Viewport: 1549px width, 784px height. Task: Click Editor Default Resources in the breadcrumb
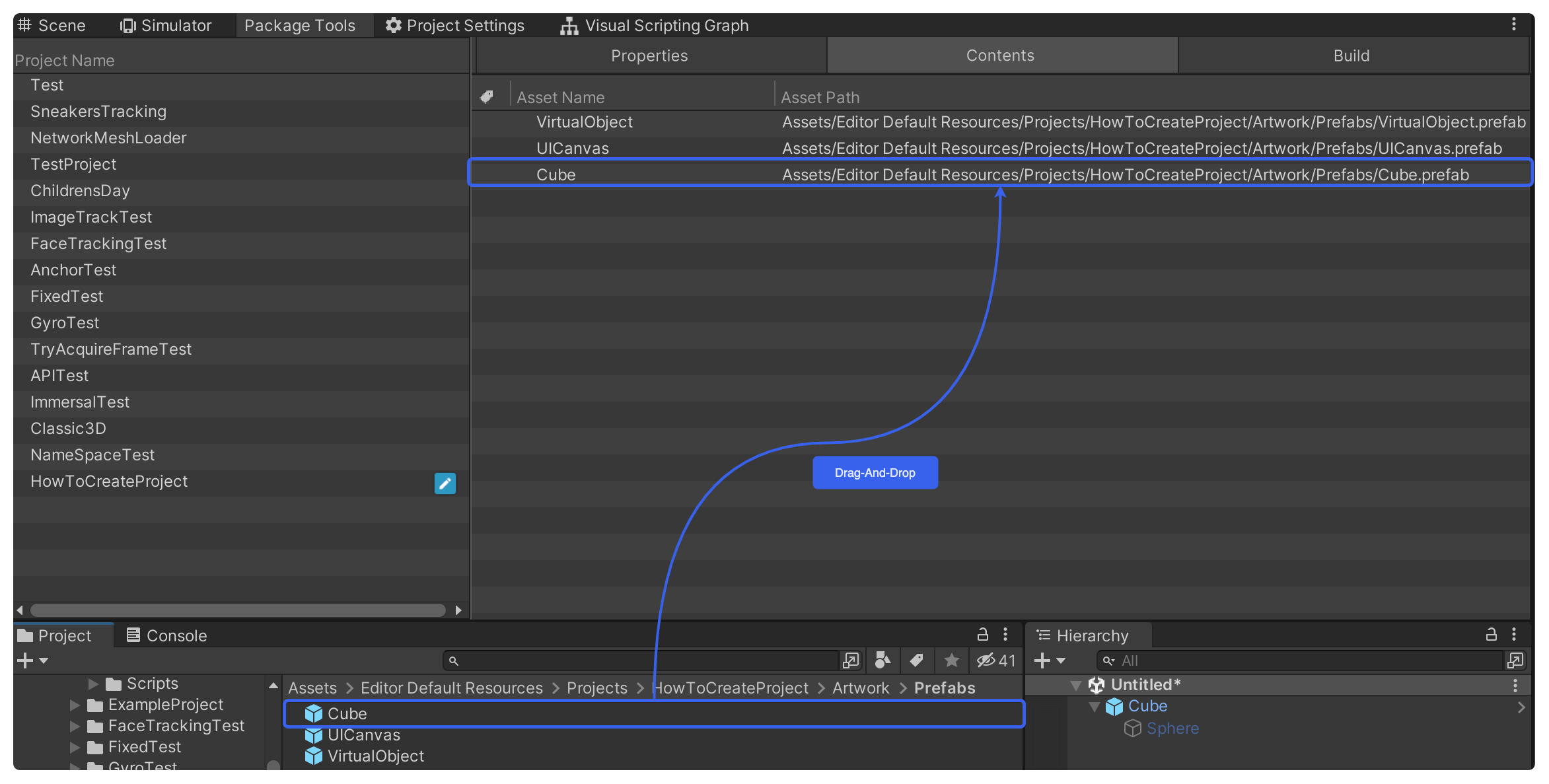pyautogui.click(x=452, y=688)
